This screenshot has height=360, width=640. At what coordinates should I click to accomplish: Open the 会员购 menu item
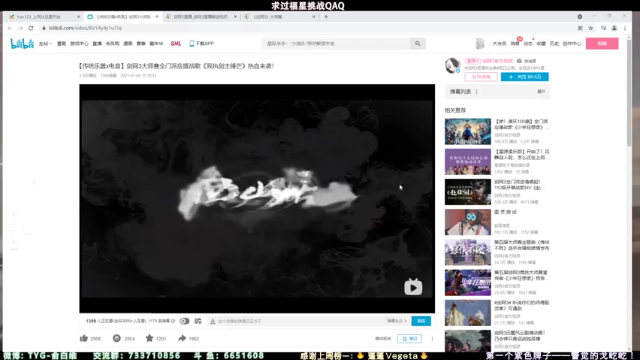112,44
